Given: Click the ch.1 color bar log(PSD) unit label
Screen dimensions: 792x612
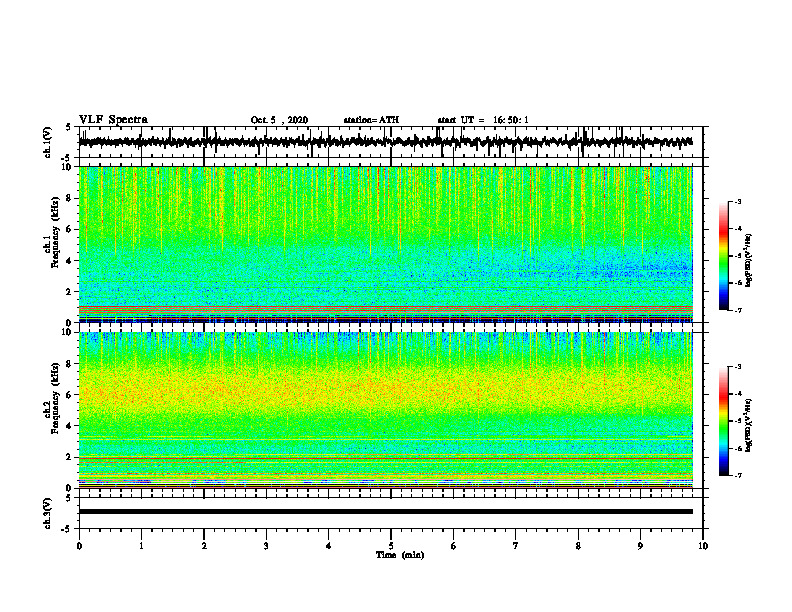Looking at the screenshot, I should (749, 260).
